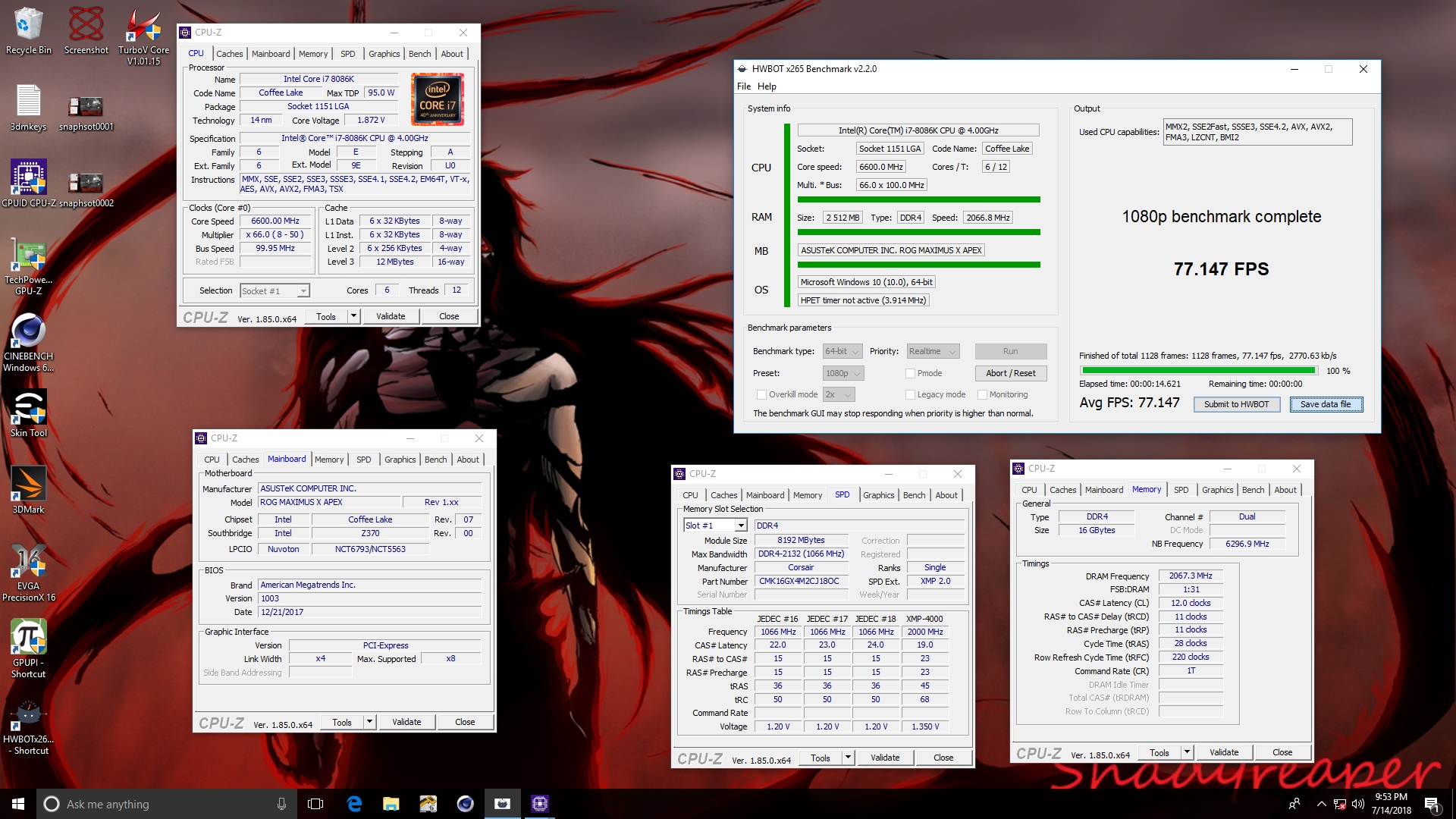The width and height of the screenshot is (1456, 819).
Task: Click Validate in the CPU tab window
Action: point(391,316)
